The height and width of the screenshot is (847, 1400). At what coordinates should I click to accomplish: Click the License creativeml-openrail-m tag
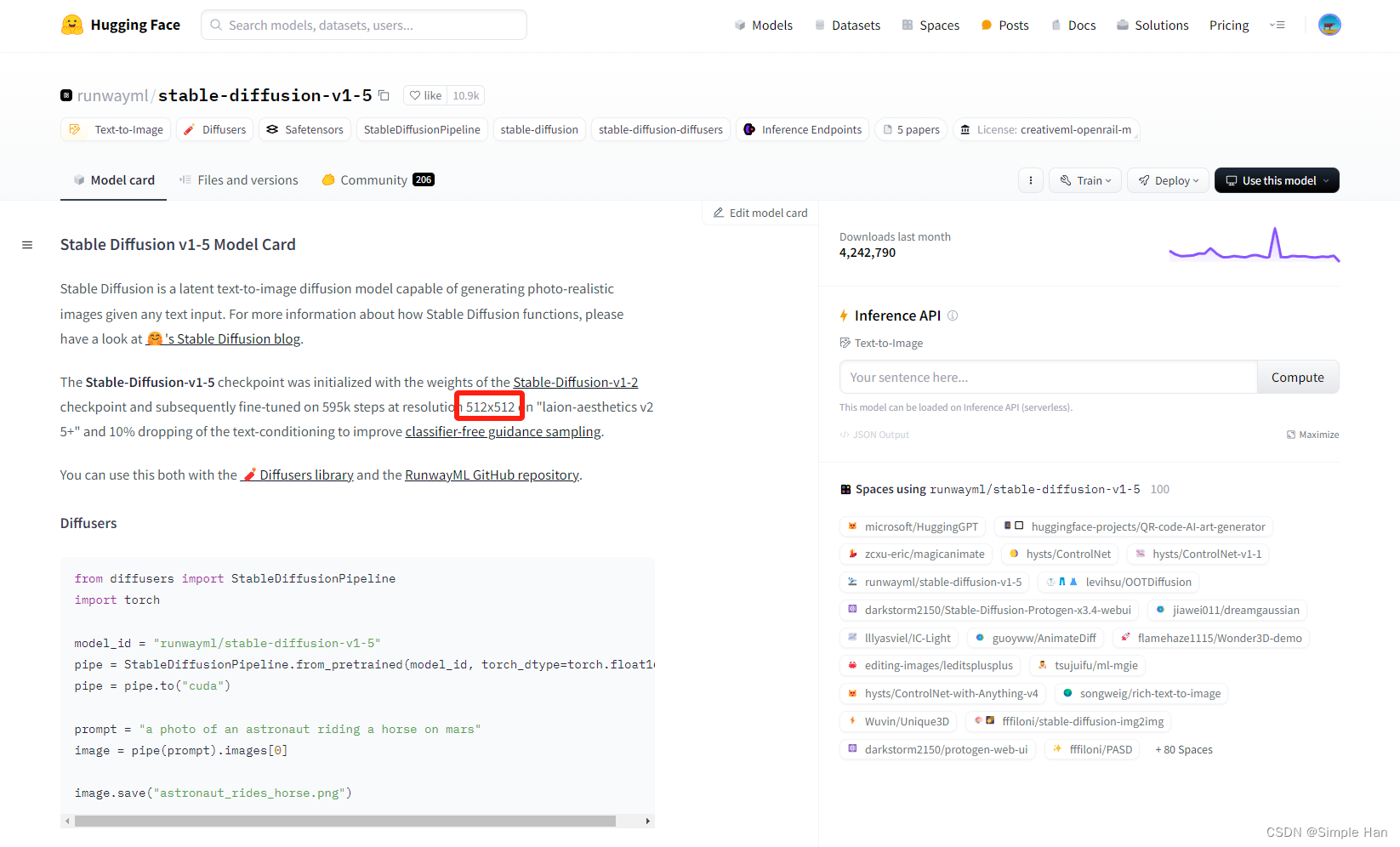[1046, 129]
